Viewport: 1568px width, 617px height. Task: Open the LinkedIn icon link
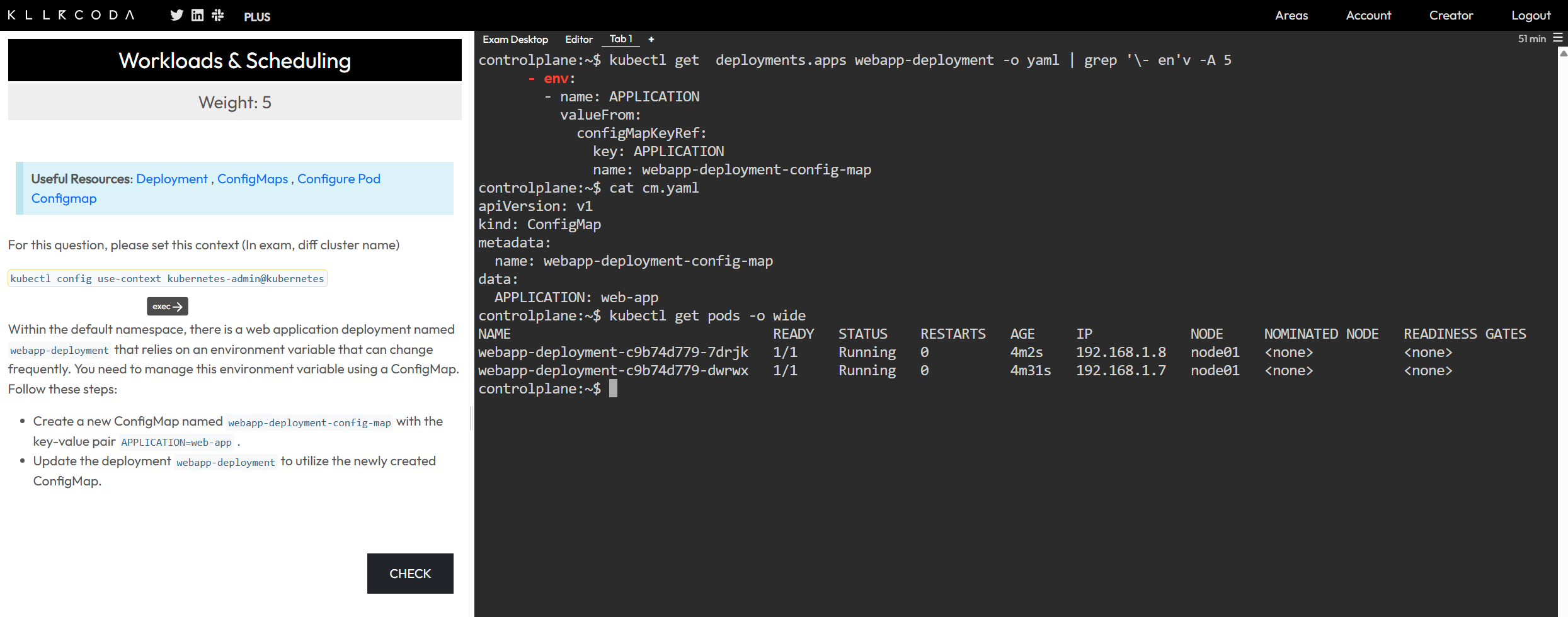click(197, 15)
